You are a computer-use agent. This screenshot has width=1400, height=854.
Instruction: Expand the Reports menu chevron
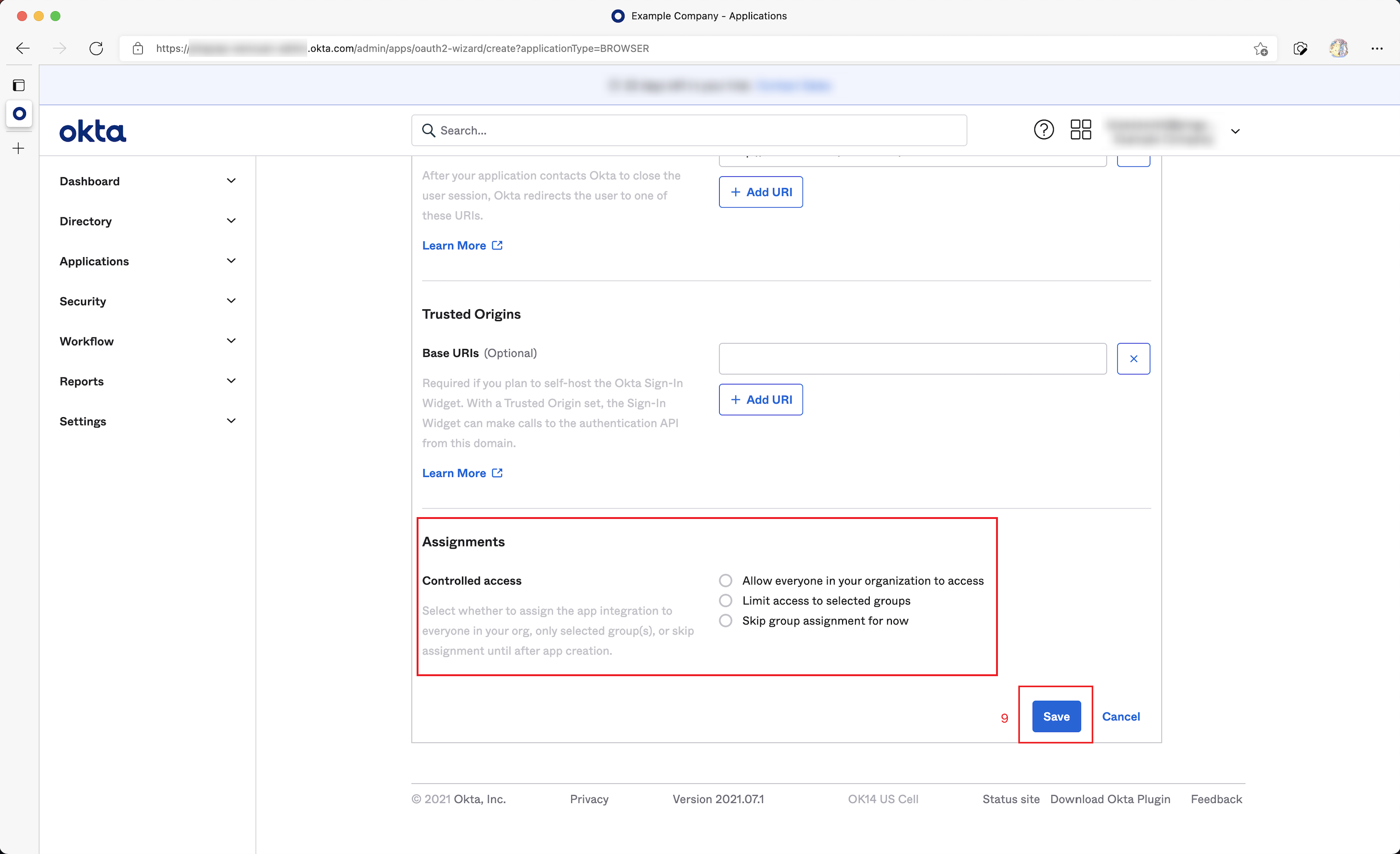[x=231, y=381]
